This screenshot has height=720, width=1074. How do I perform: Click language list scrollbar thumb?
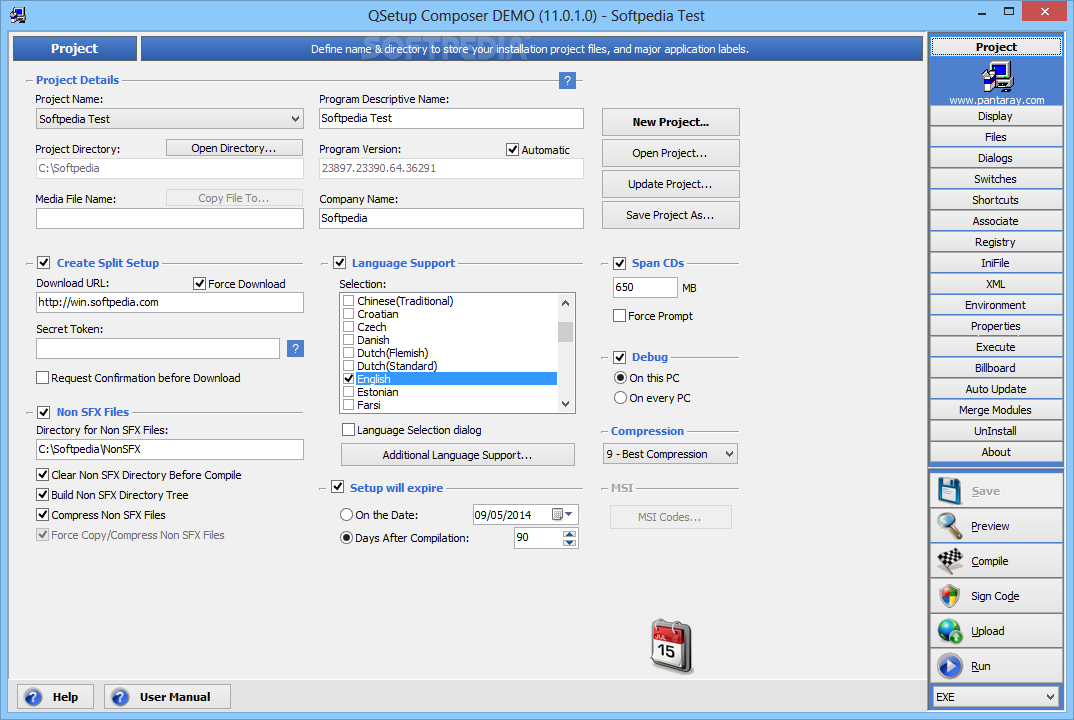(x=565, y=332)
